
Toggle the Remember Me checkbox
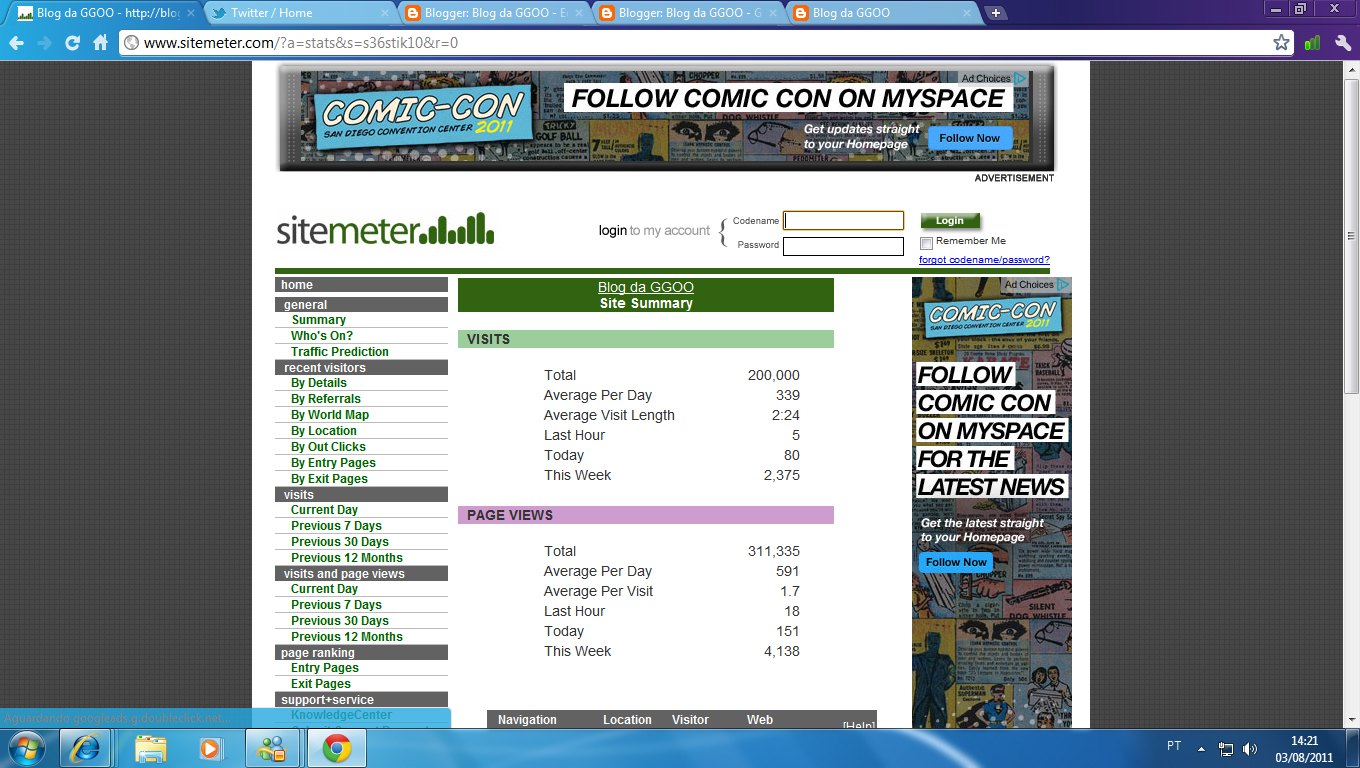pyautogui.click(x=926, y=242)
